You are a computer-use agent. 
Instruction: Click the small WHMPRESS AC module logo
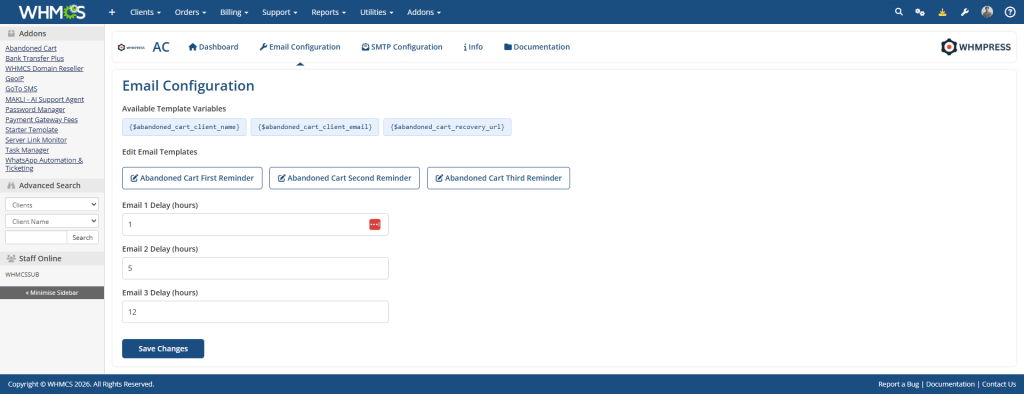[x=131, y=47]
